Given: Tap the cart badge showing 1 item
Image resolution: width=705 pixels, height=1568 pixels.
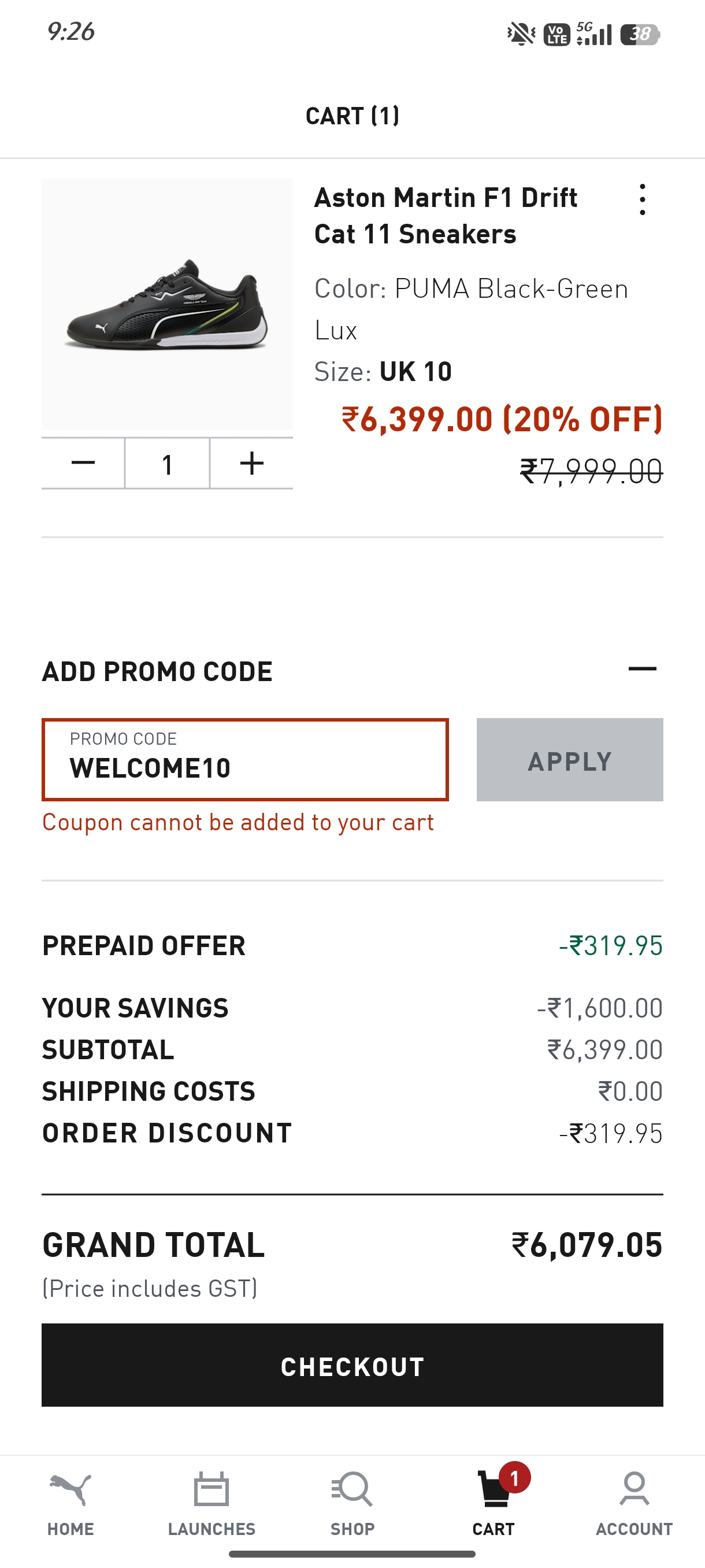Looking at the screenshot, I should 515,1477.
